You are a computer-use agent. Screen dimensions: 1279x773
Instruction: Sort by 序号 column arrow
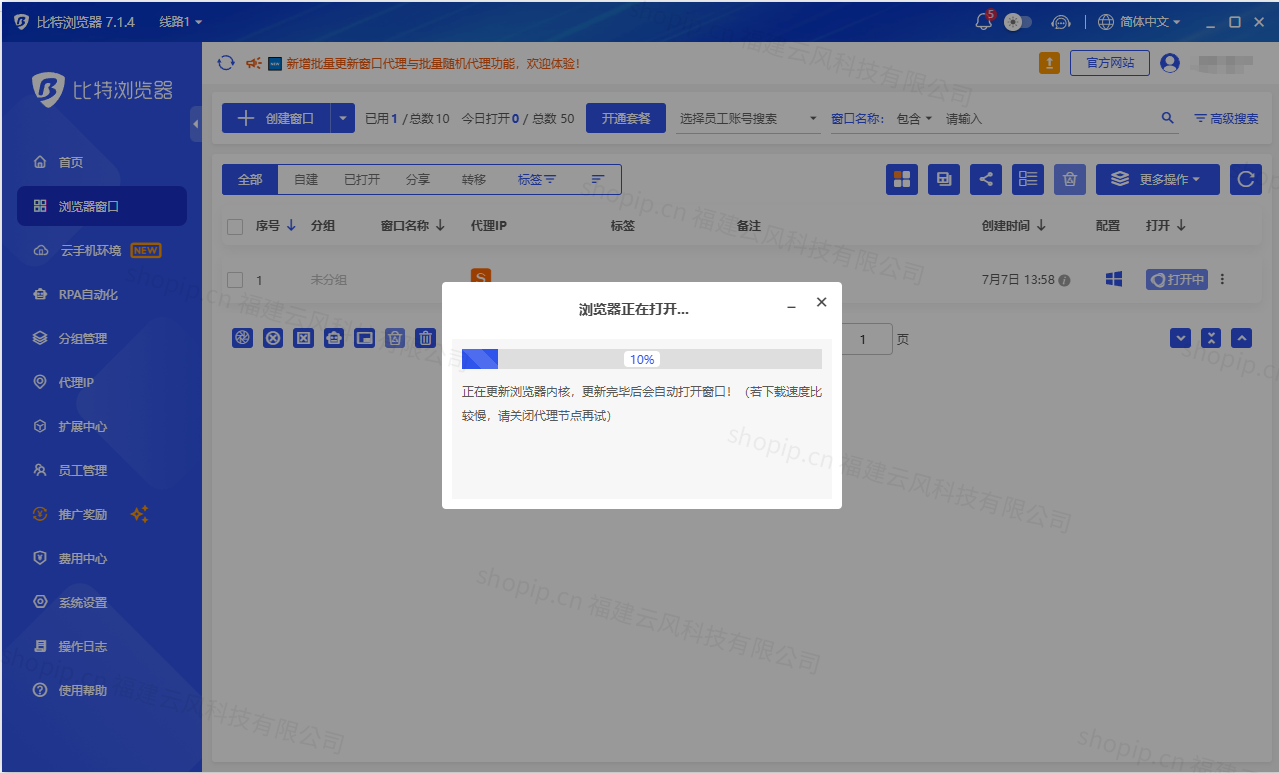291,226
